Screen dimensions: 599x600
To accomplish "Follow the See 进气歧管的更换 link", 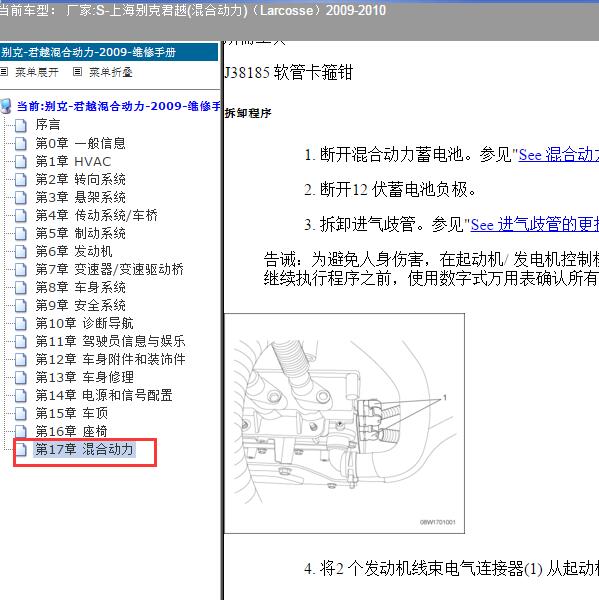I will 535,224.
